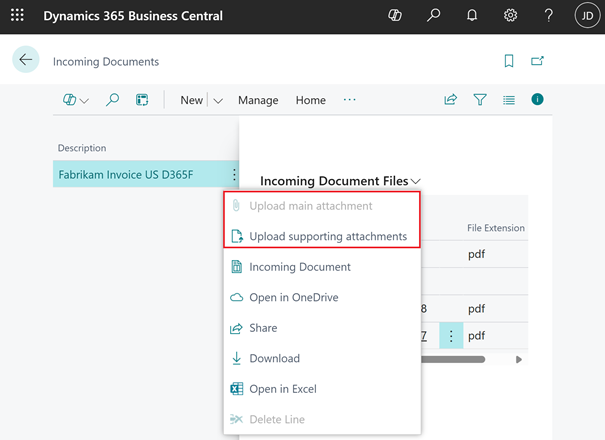Click the Copilot icon in the action bar
Viewport: 605px width, 440px height.
[x=69, y=100]
